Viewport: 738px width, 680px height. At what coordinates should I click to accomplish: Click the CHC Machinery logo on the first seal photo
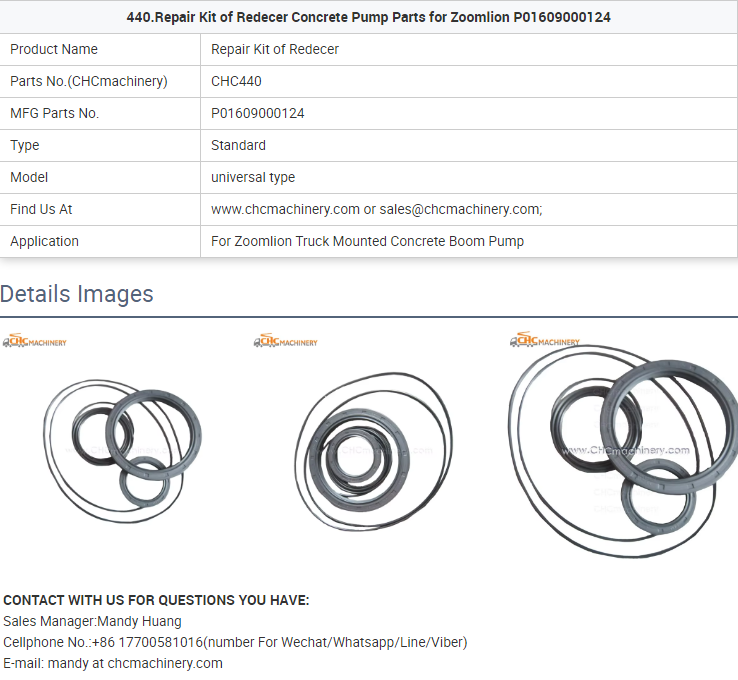34,342
